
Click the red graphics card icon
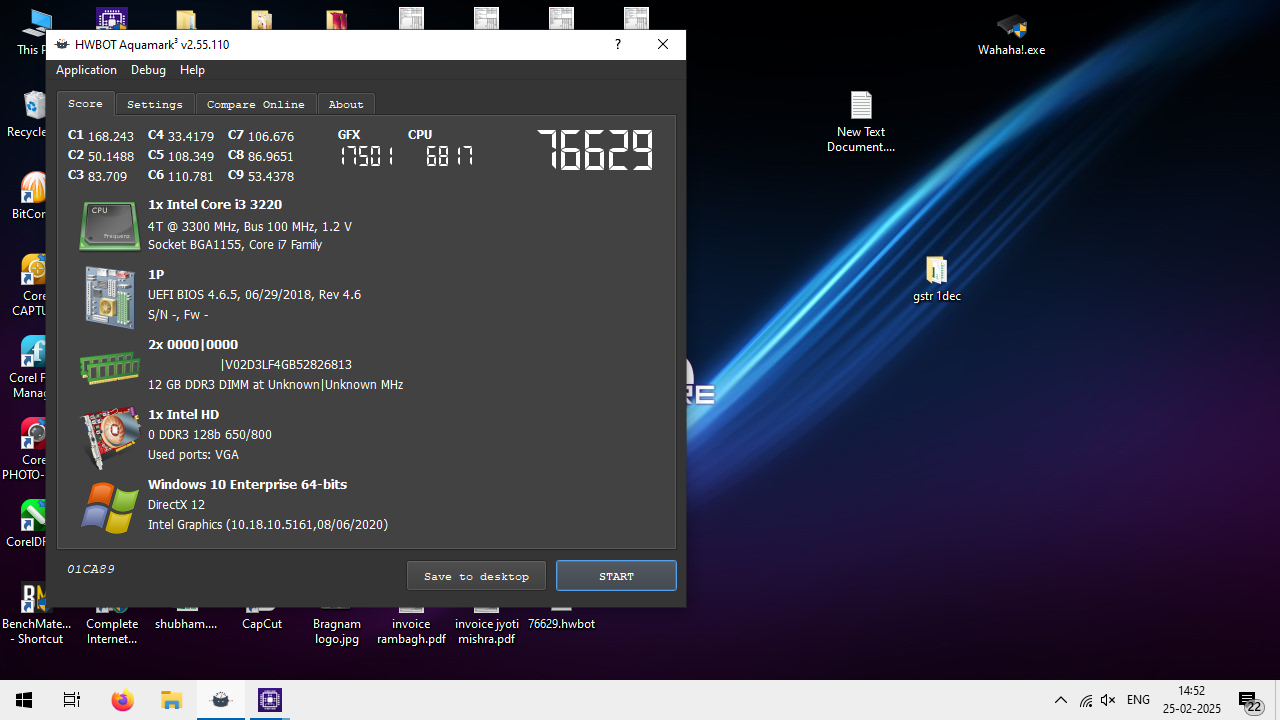point(110,437)
